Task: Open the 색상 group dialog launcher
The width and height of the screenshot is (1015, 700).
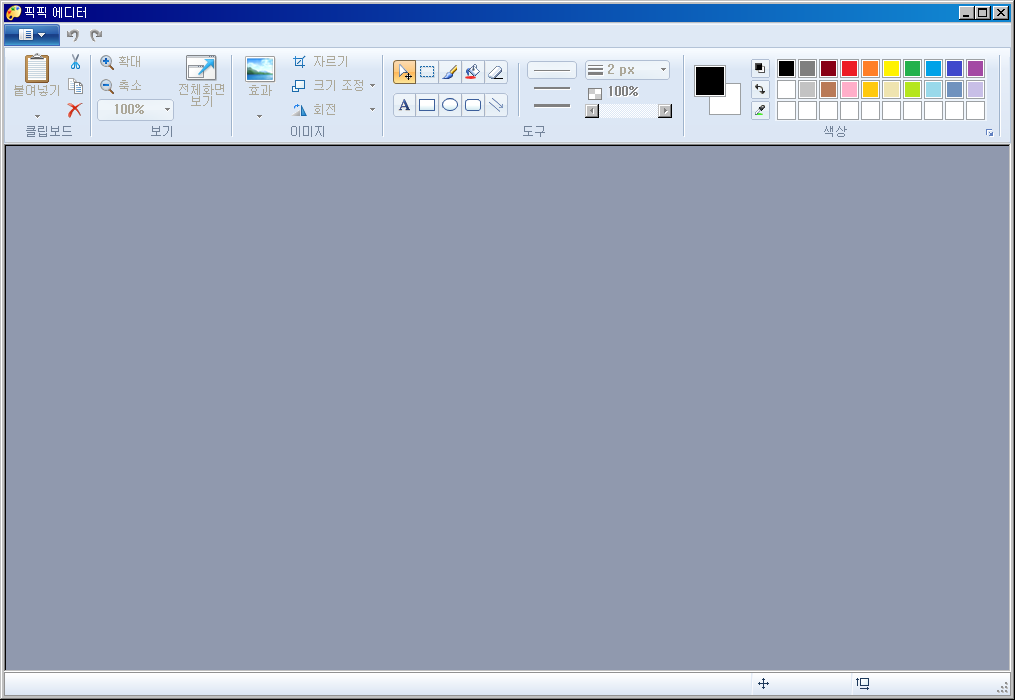Action: (989, 133)
